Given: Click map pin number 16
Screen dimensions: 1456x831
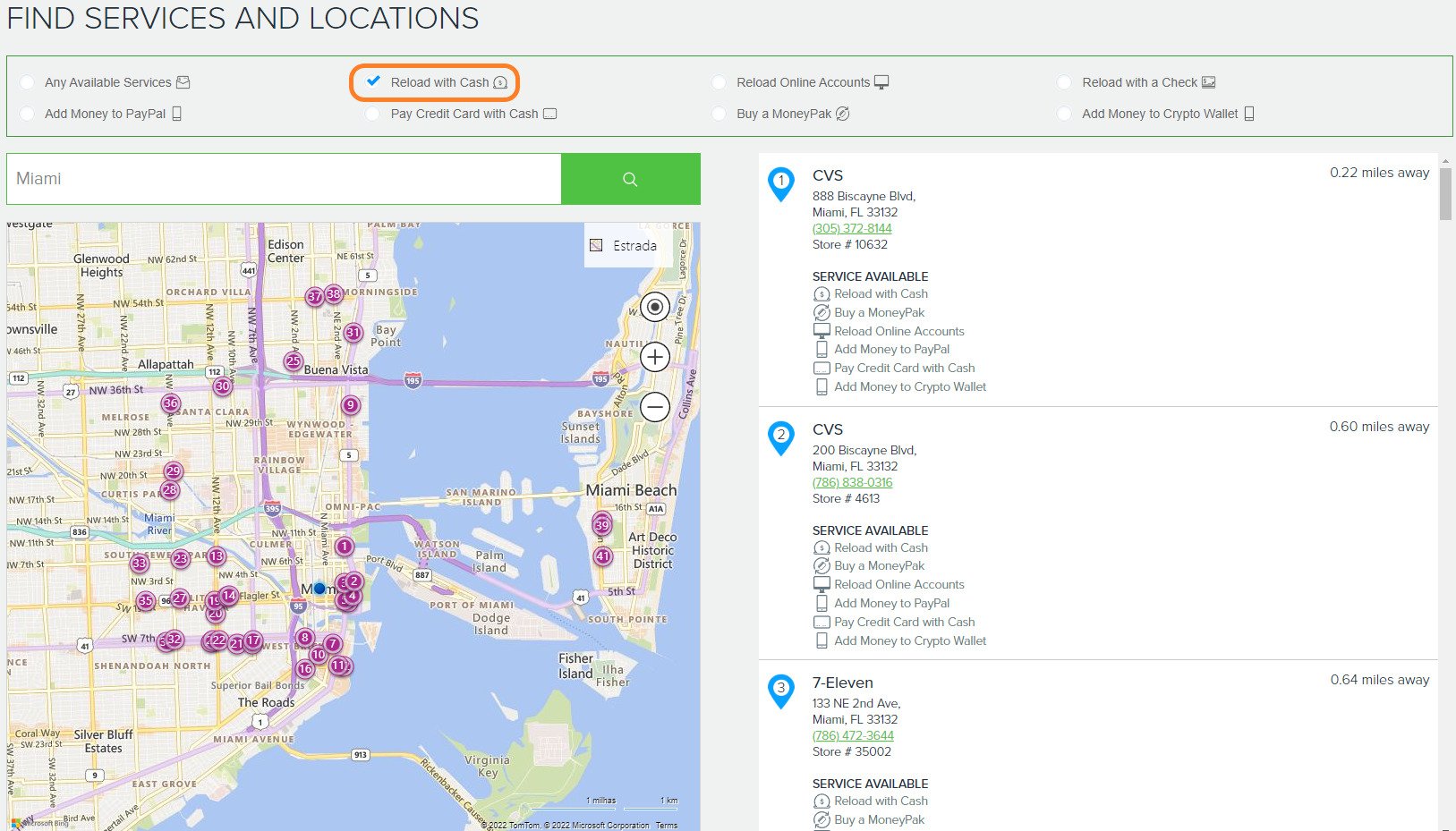Looking at the screenshot, I should [305, 668].
